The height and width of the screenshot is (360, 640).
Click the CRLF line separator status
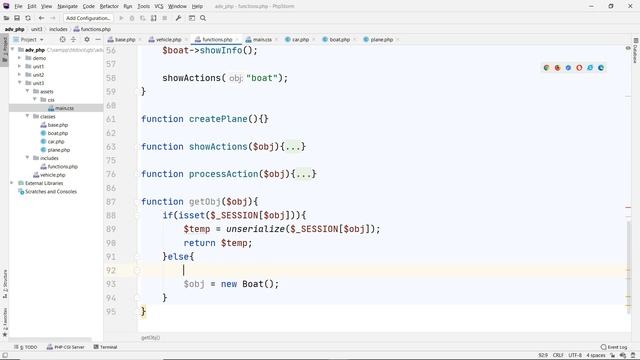click(558, 355)
